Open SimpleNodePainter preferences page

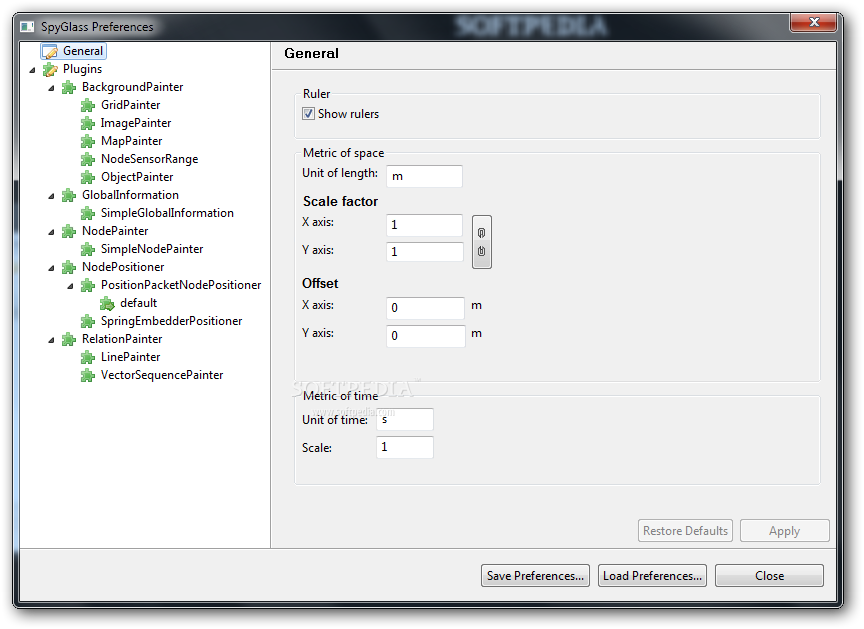coord(152,249)
